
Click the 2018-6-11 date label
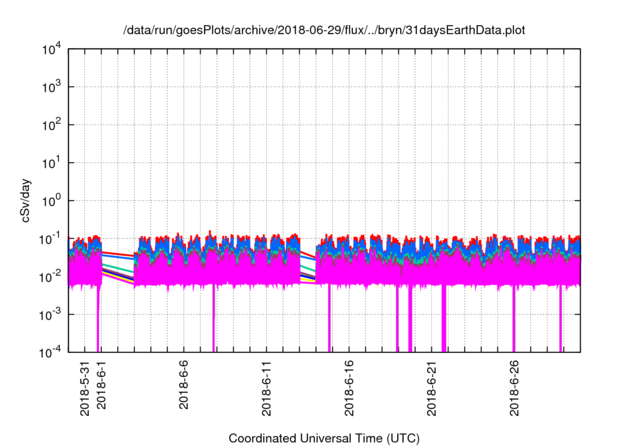[266, 388]
